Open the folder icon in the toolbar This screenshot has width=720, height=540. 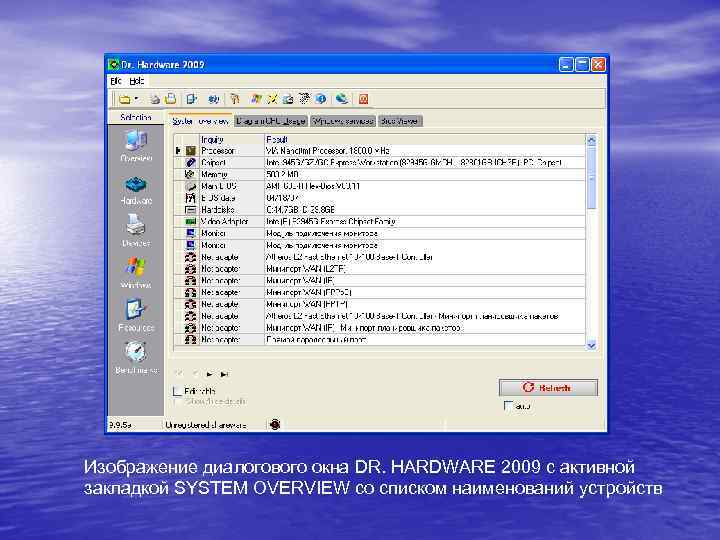click(x=125, y=99)
